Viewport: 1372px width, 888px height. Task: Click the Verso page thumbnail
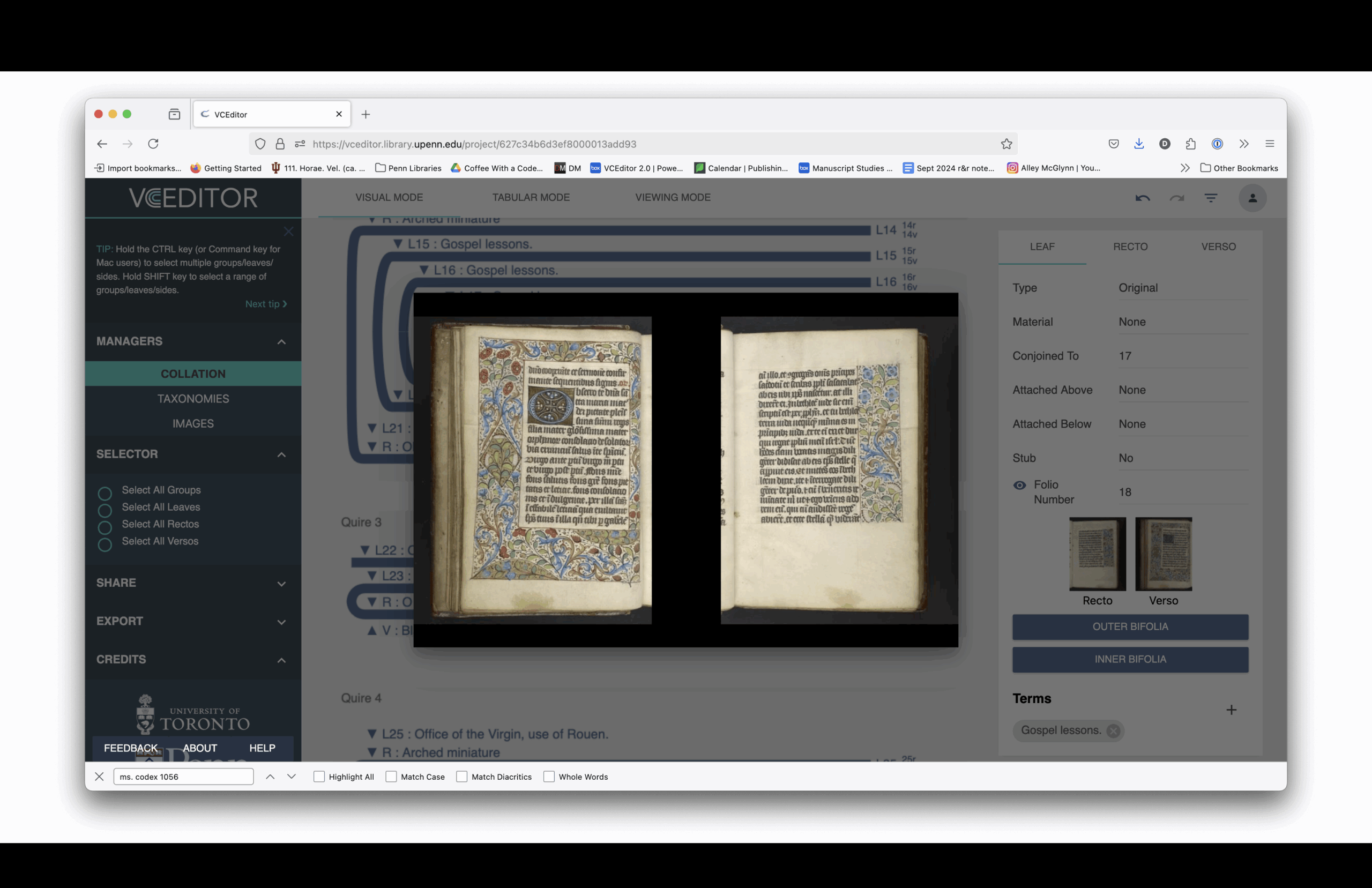1164,554
